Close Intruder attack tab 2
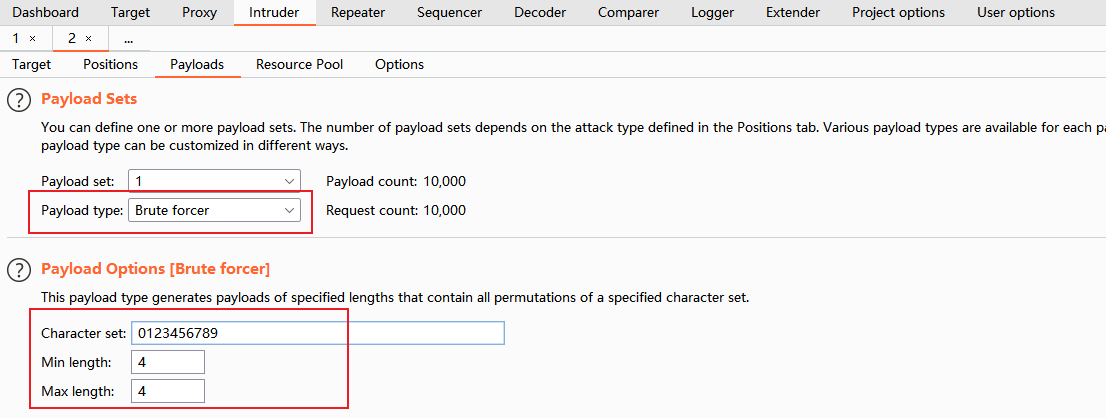This screenshot has width=1106, height=418. (88, 38)
